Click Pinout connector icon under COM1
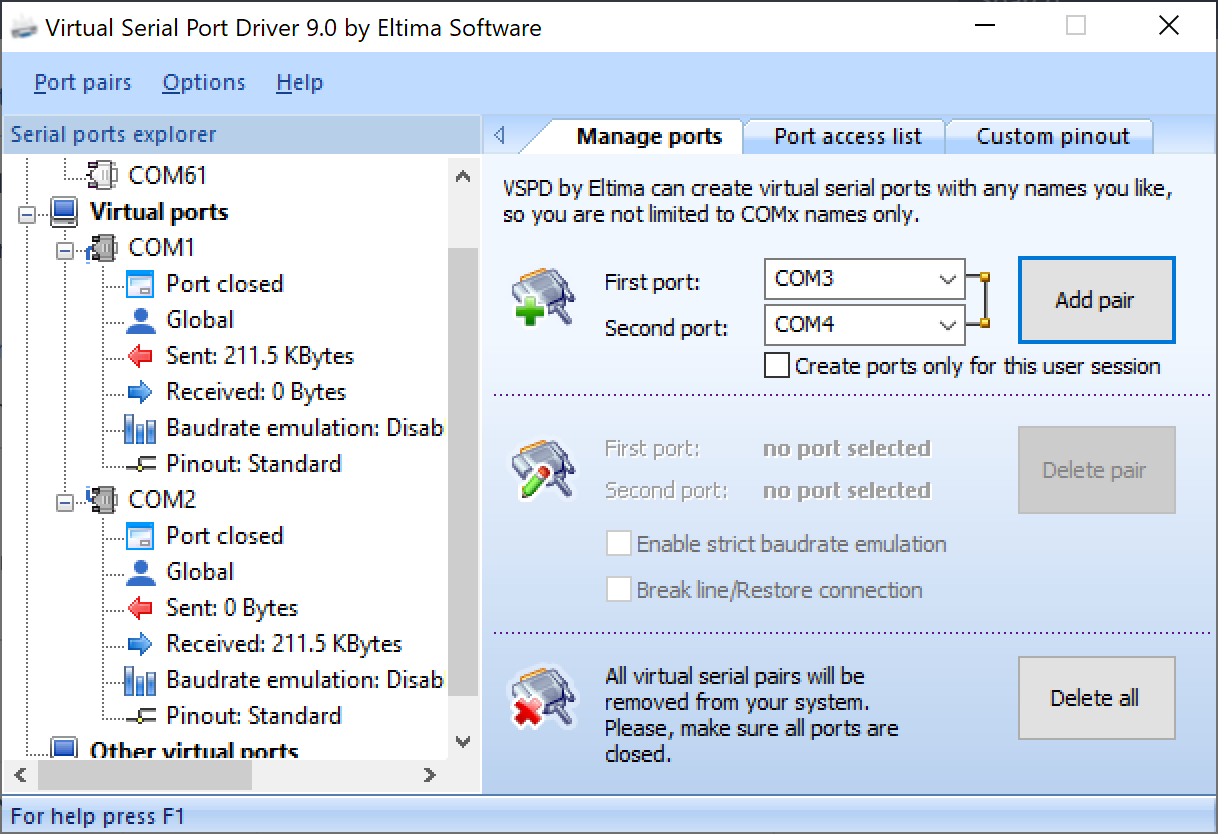1218x834 pixels. 141,464
